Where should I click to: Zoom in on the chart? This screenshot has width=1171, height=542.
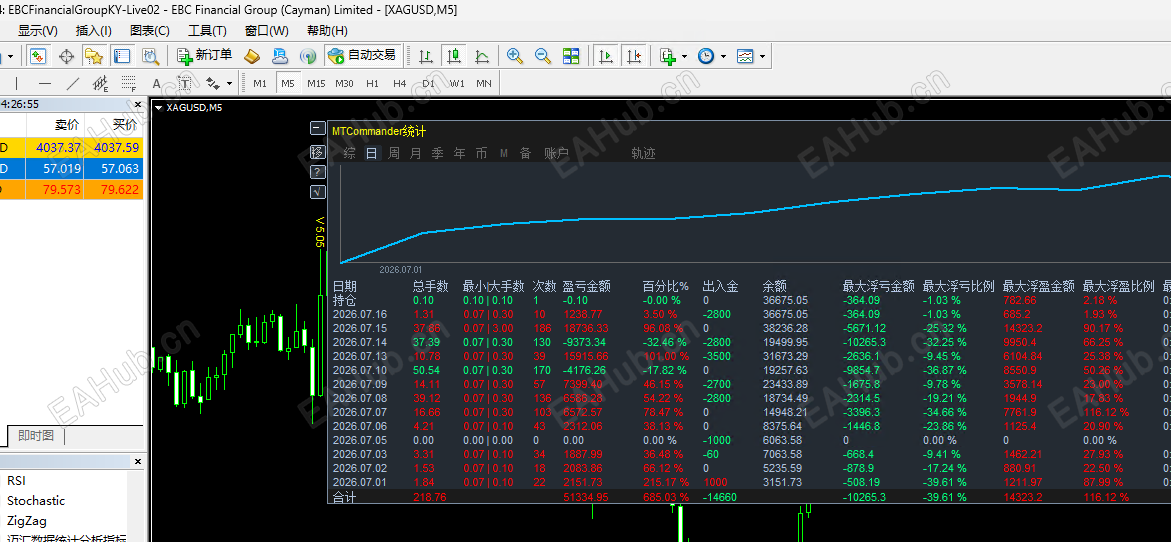[515, 56]
